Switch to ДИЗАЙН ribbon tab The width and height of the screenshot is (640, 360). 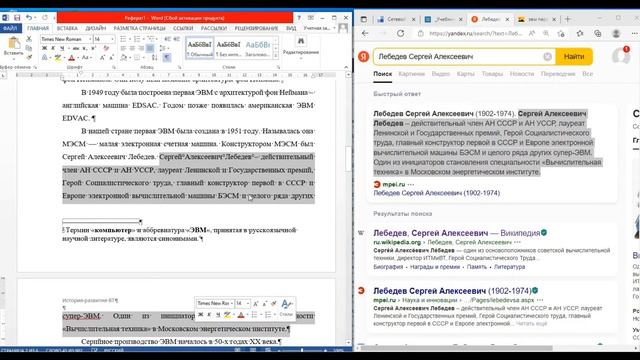[96, 28]
